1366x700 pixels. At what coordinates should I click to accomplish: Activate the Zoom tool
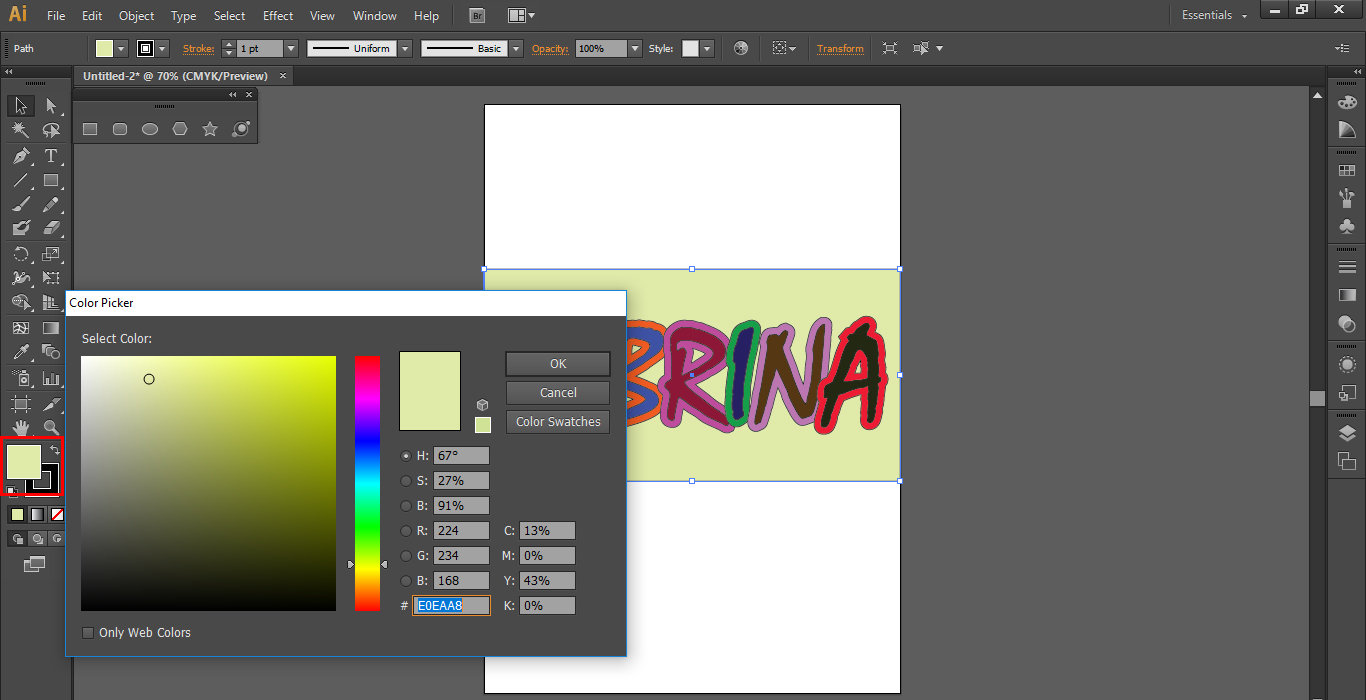click(x=51, y=425)
